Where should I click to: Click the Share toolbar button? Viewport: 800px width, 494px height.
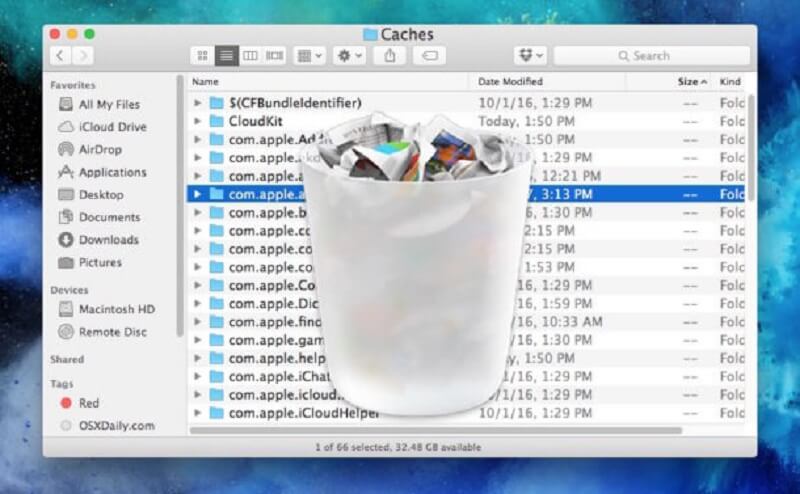coord(389,56)
